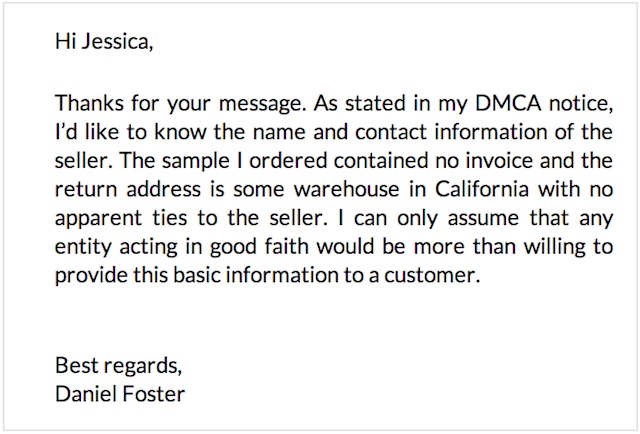
Task: Click the word 'Thanks' opening the paragraph
Action: [89, 103]
